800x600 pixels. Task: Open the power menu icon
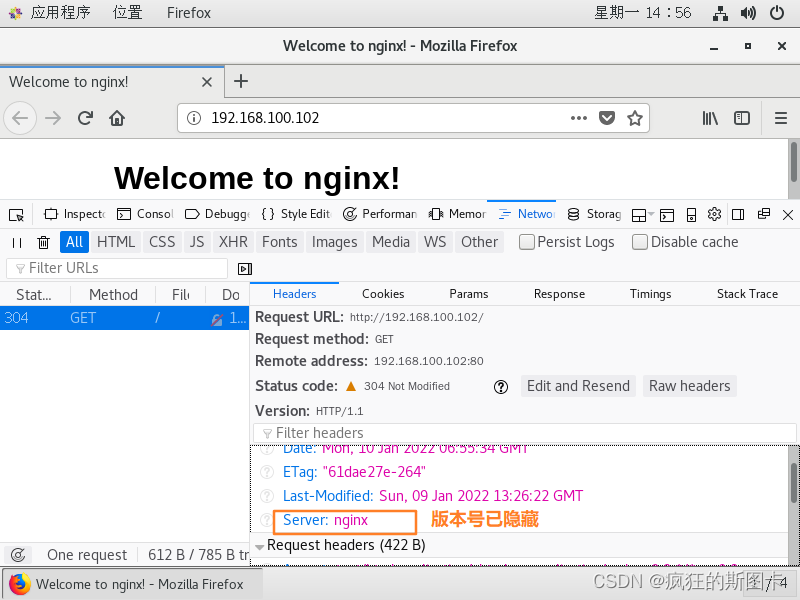[777, 13]
